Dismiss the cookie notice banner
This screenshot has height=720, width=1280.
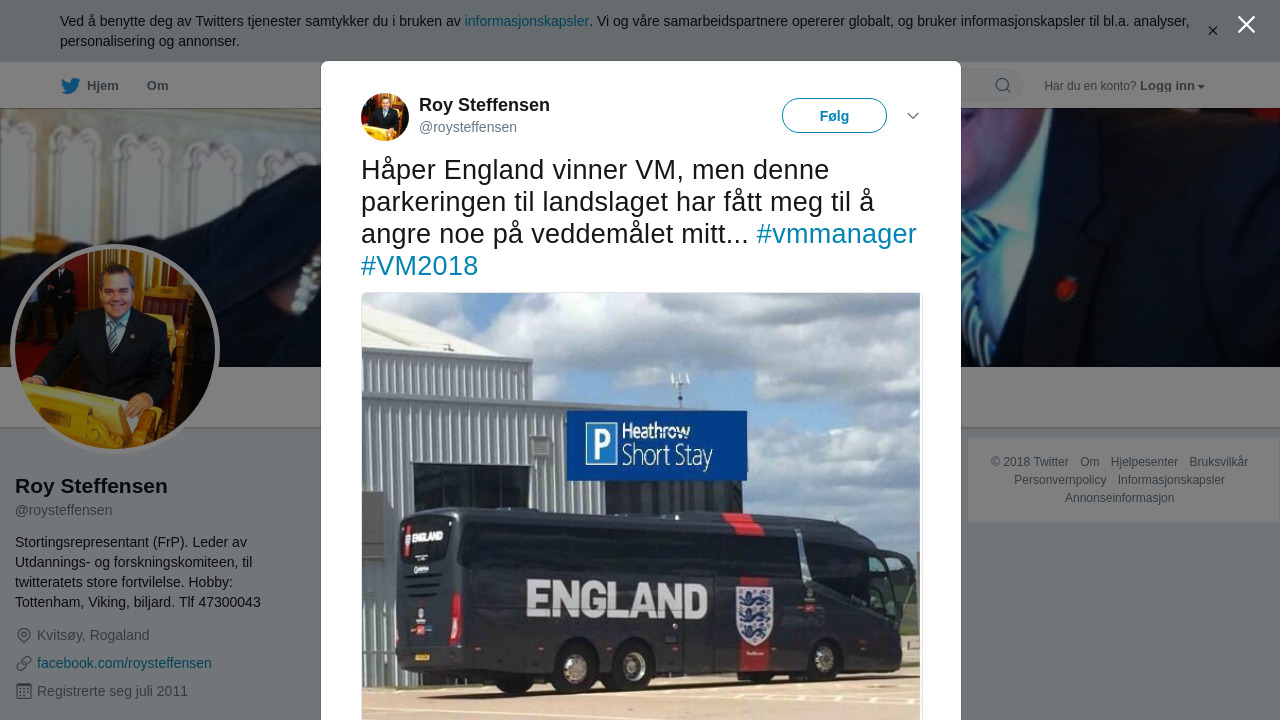coord(1213,31)
